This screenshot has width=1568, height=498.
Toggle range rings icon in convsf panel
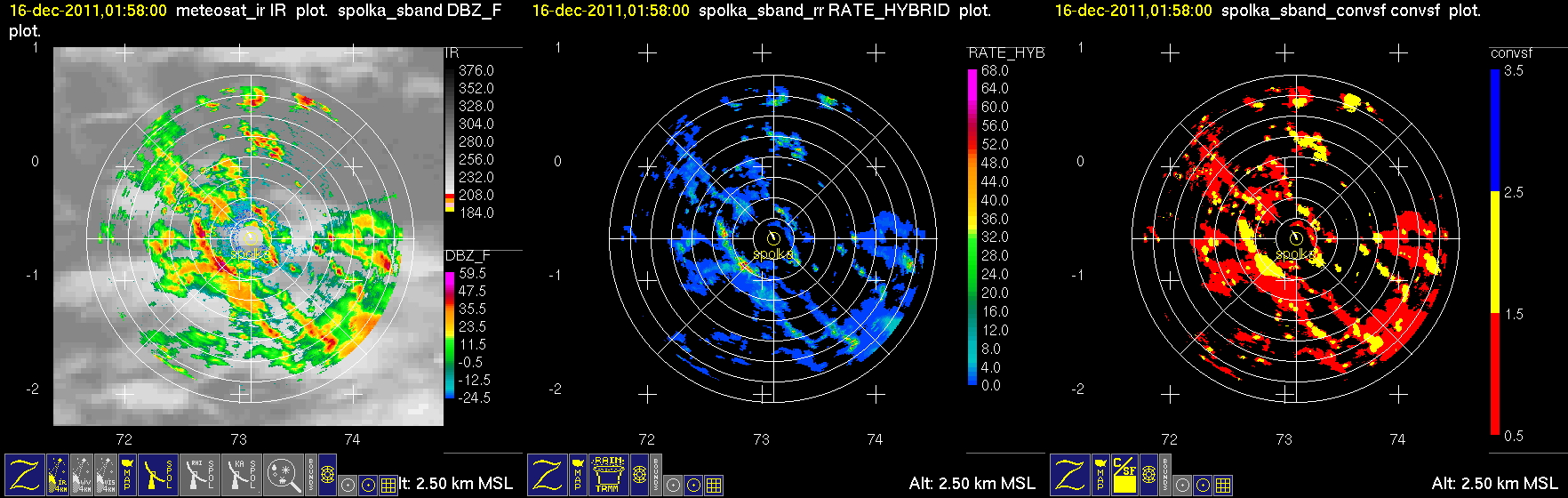pyautogui.click(x=1148, y=475)
